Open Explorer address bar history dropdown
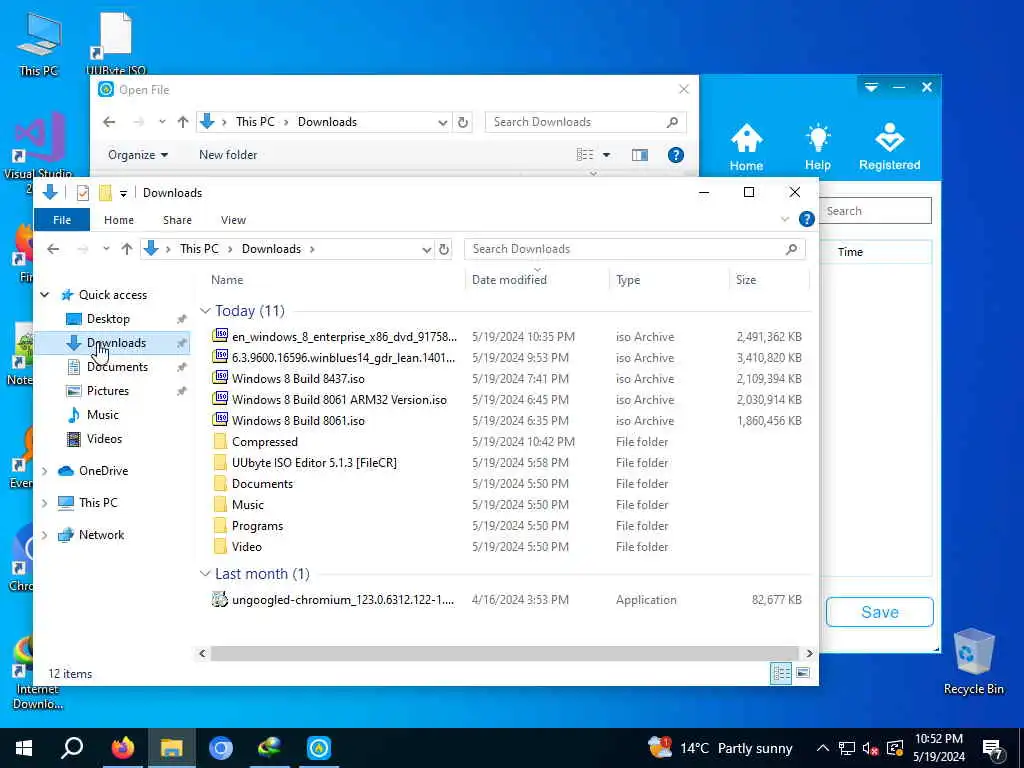The image size is (1024, 768). [x=426, y=249]
